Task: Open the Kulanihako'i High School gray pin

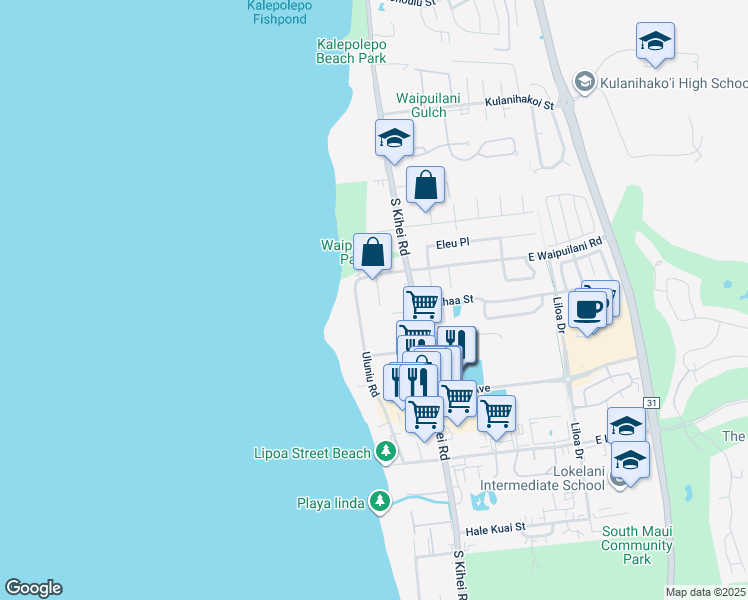Action: [585, 81]
